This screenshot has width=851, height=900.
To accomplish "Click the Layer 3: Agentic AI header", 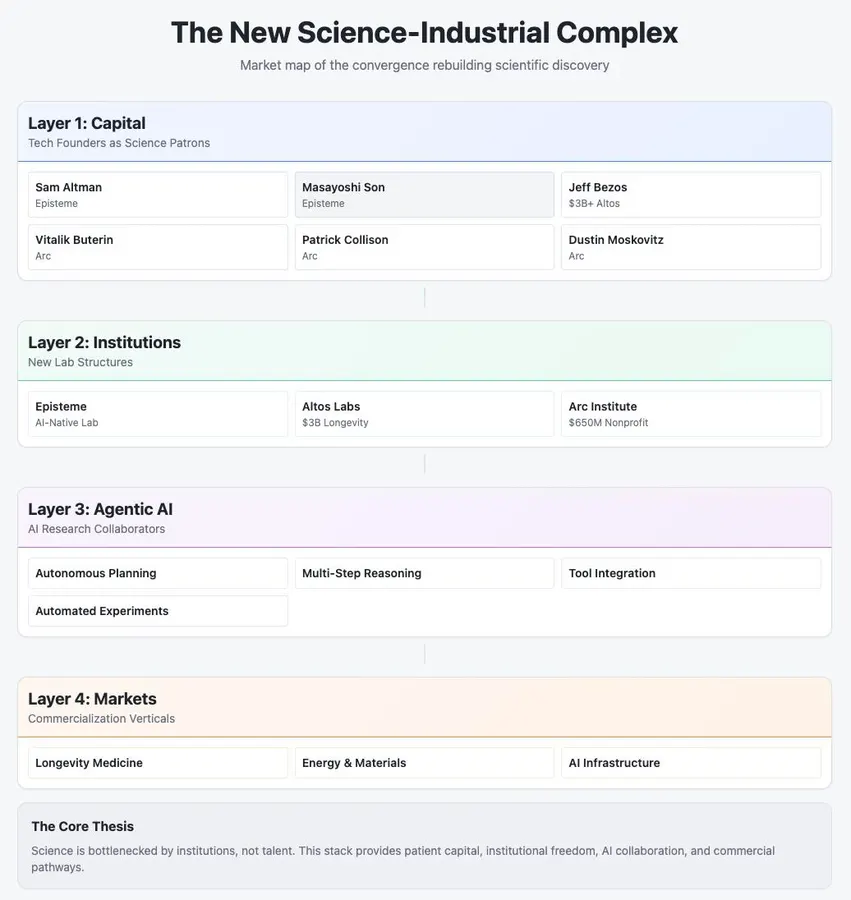I will pyautogui.click(x=424, y=518).
